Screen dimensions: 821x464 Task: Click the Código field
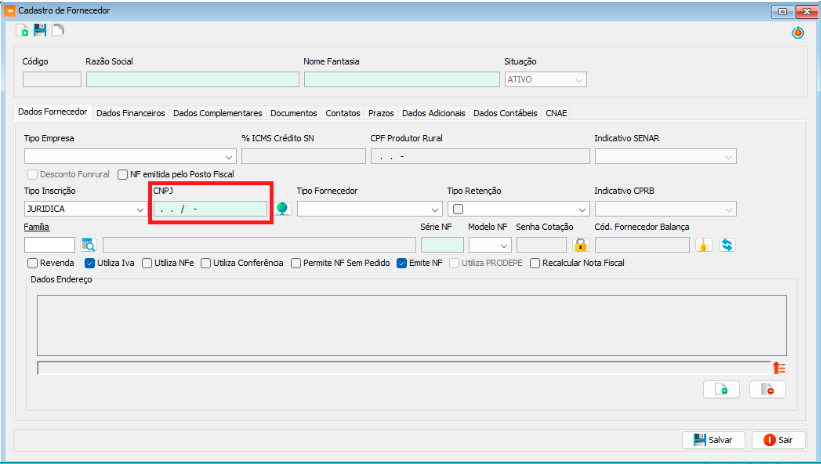tap(52, 80)
